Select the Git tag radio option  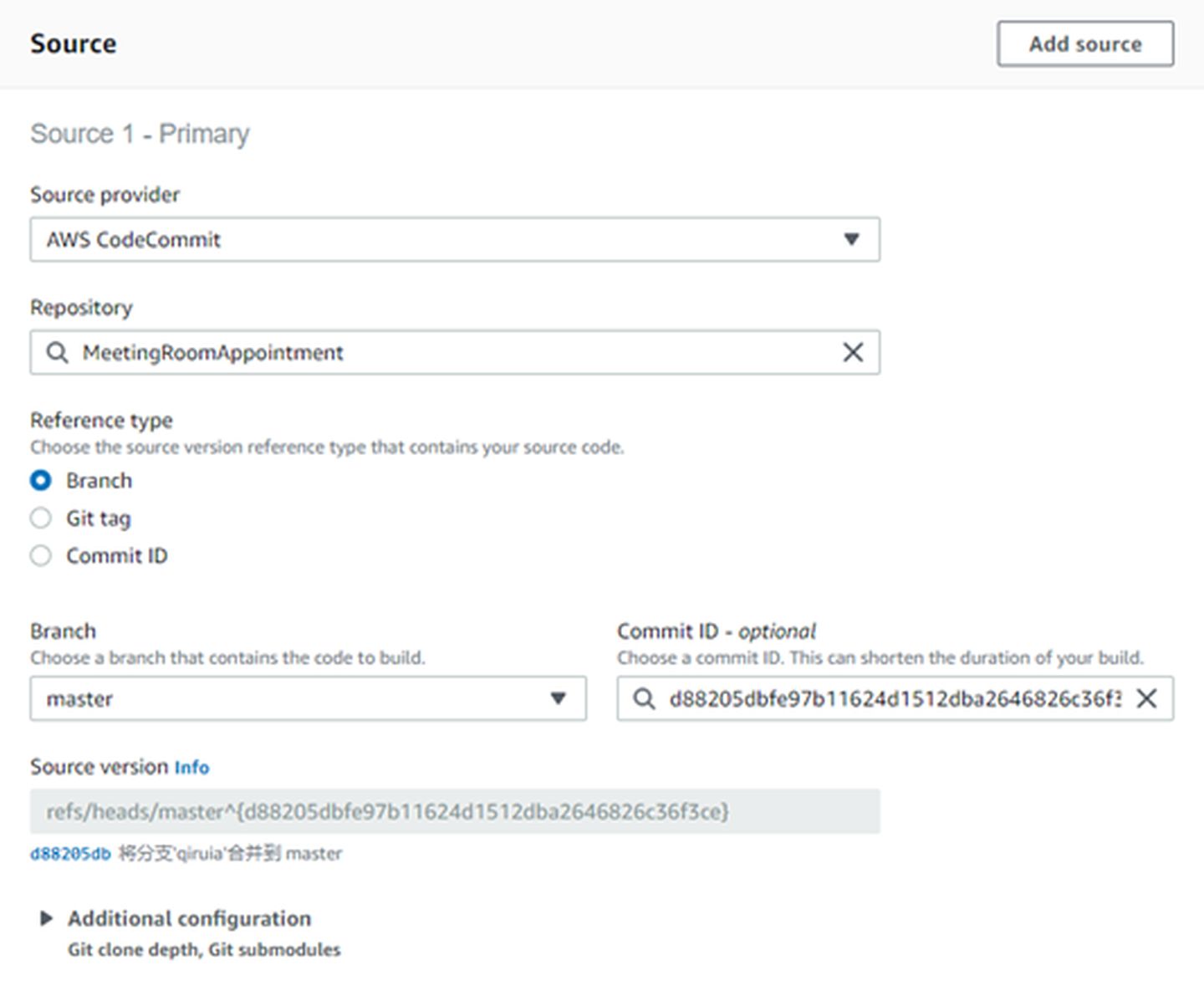[x=41, y=518]
